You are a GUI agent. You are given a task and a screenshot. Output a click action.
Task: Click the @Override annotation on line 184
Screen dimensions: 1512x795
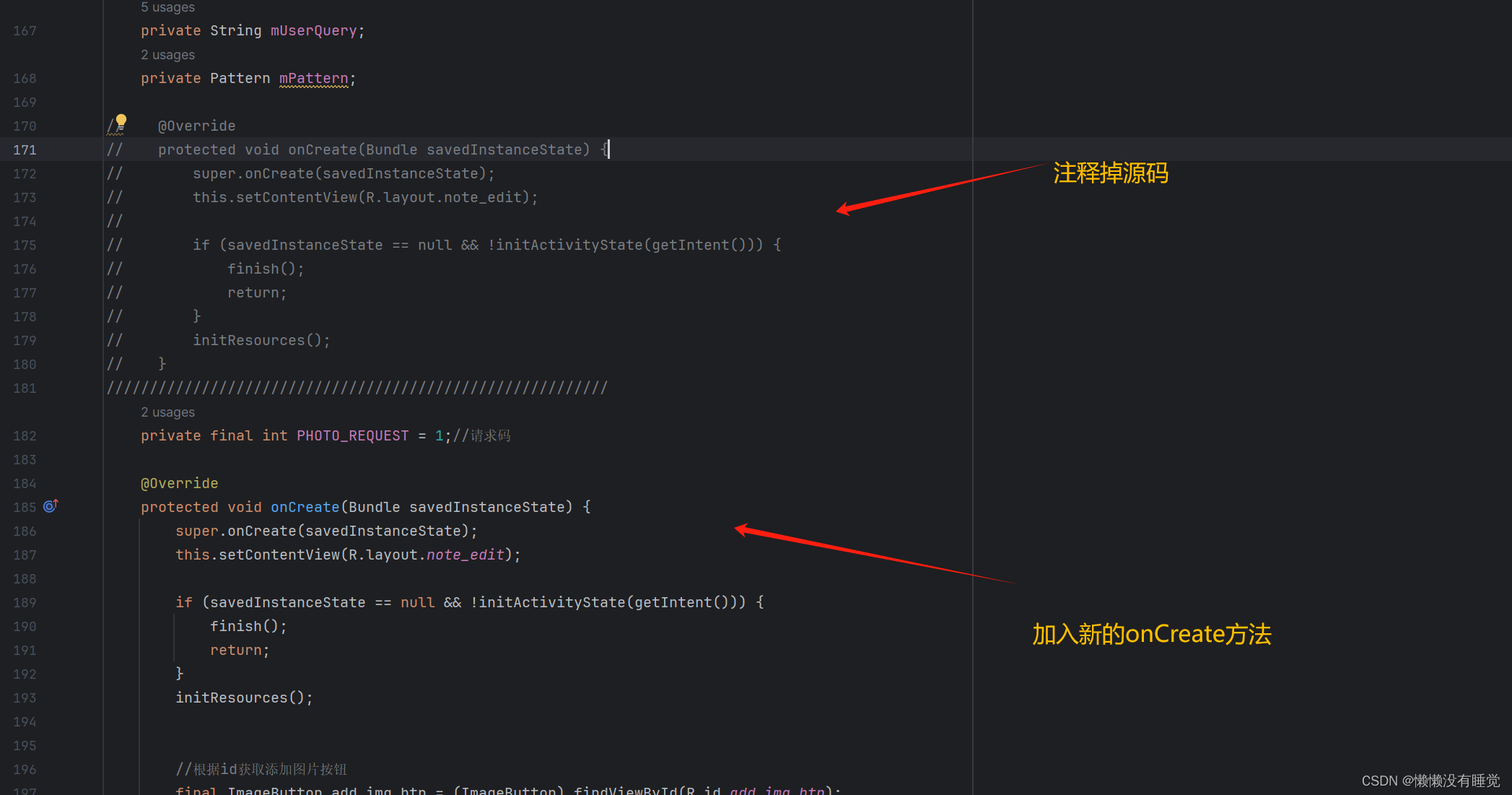(x=179, y=483)
